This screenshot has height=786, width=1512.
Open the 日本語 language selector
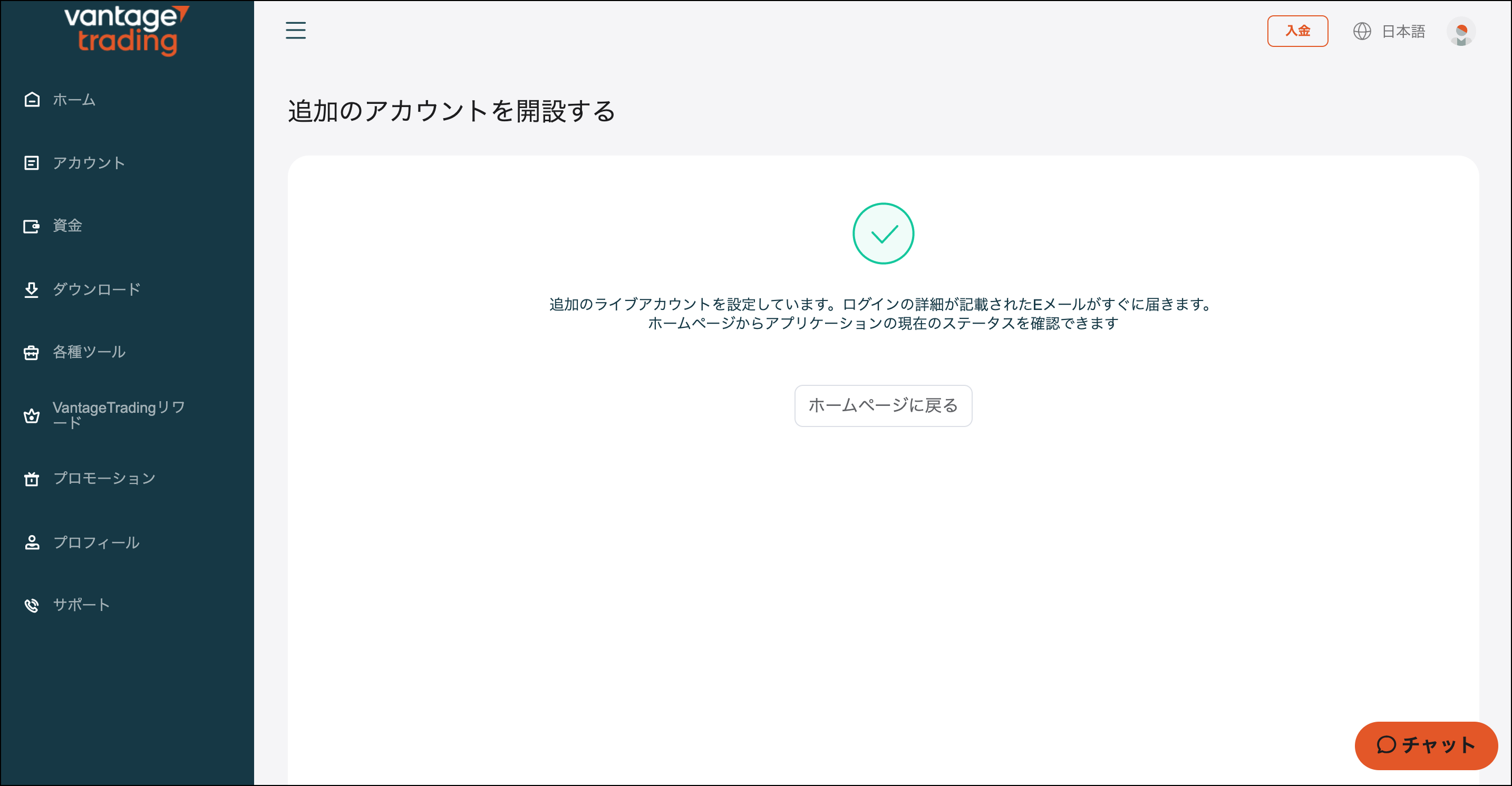pyautogui.click(x=1404, y=31)
